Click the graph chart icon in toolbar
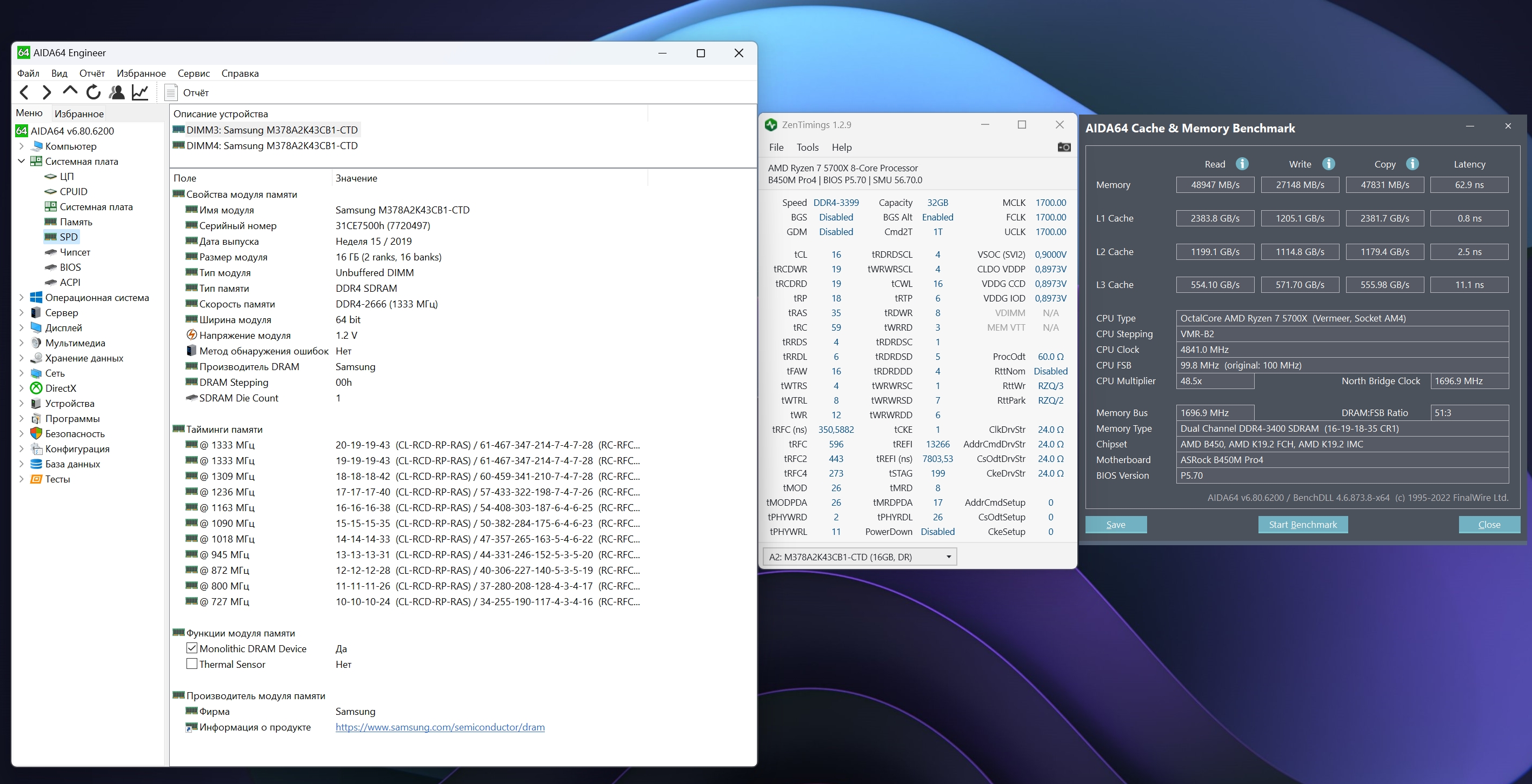This screenshot has width=1532, height=784. (x=140, y=92)
